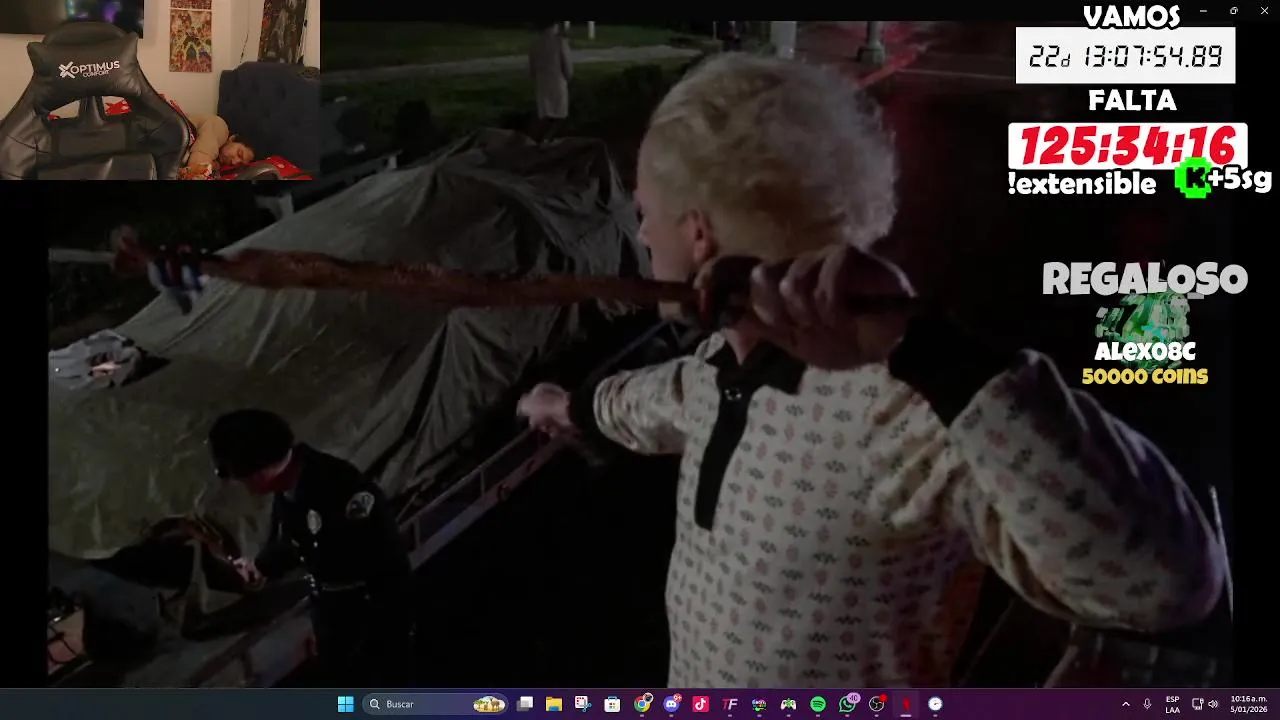
Task: Open Discord from the taskbar
Action: tap(671, 704)
